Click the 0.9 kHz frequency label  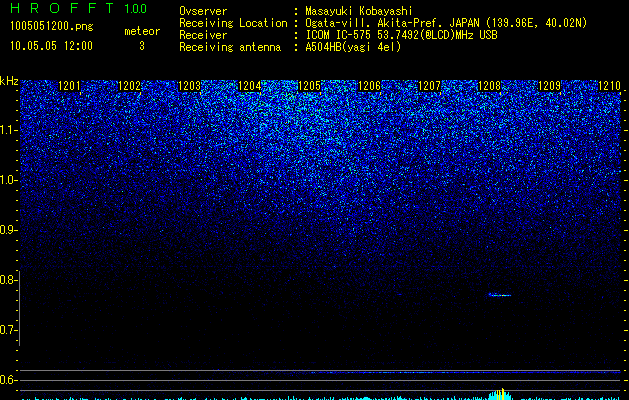coord(8,230)
